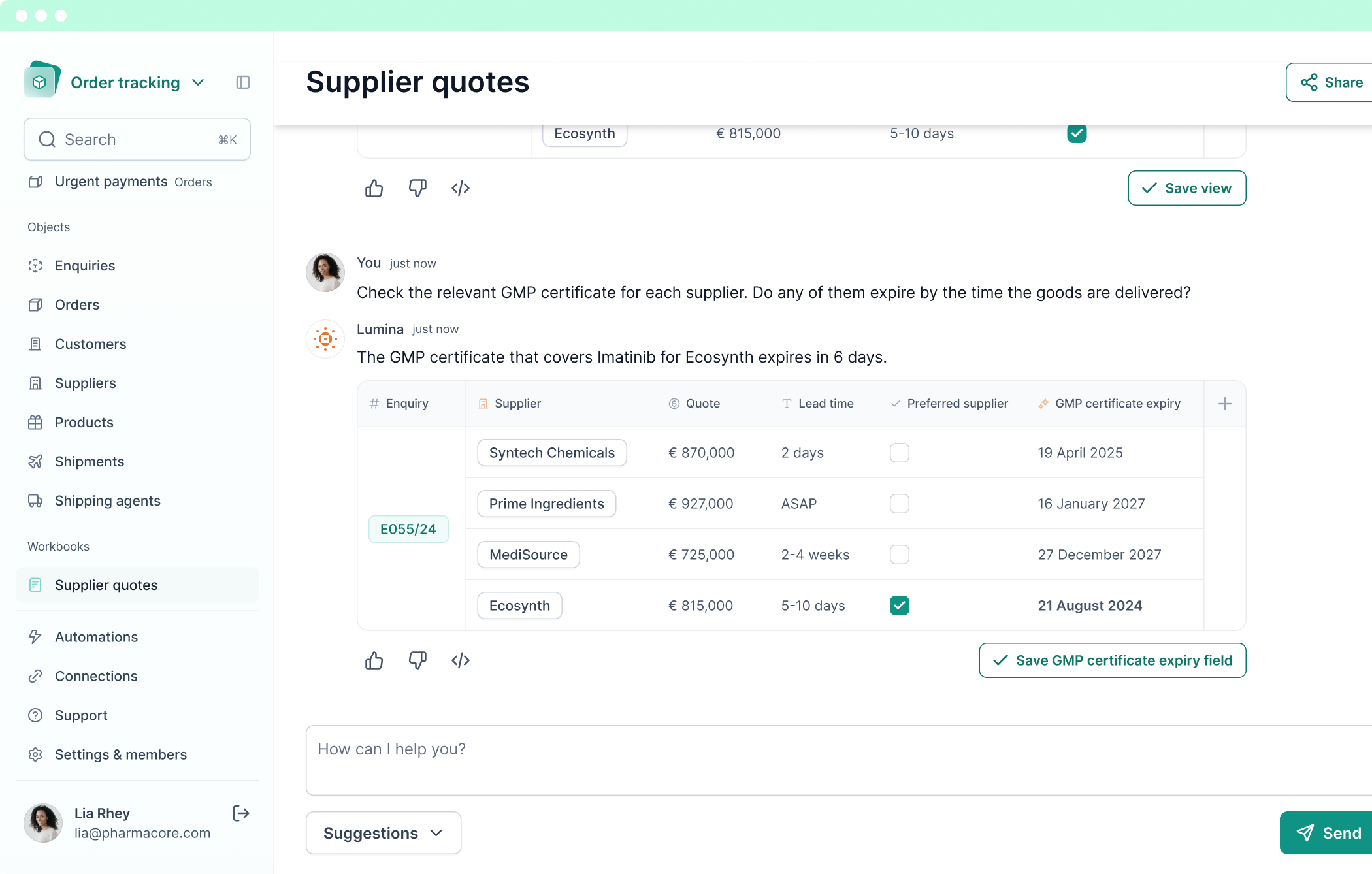Image resolution: width=1372 pixels, height=874 pixels.
Task: Mark Syntech Chemicals as preferred supplier
Action: [900, 453]
